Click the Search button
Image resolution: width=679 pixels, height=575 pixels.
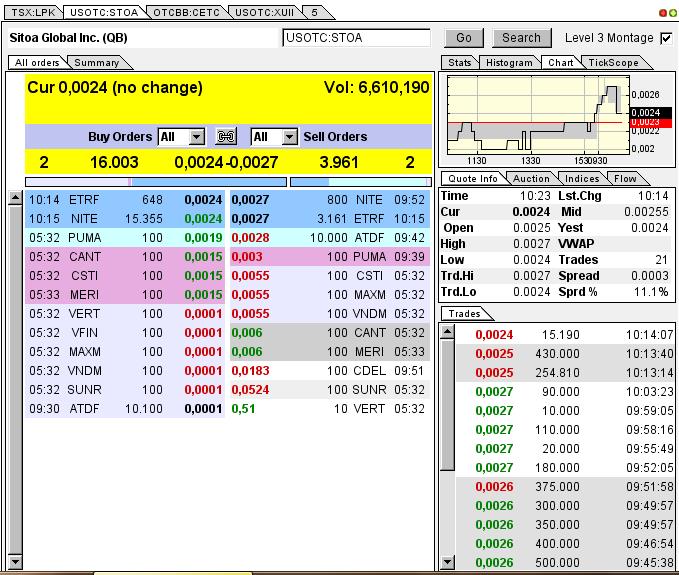[x=521, y=38]
